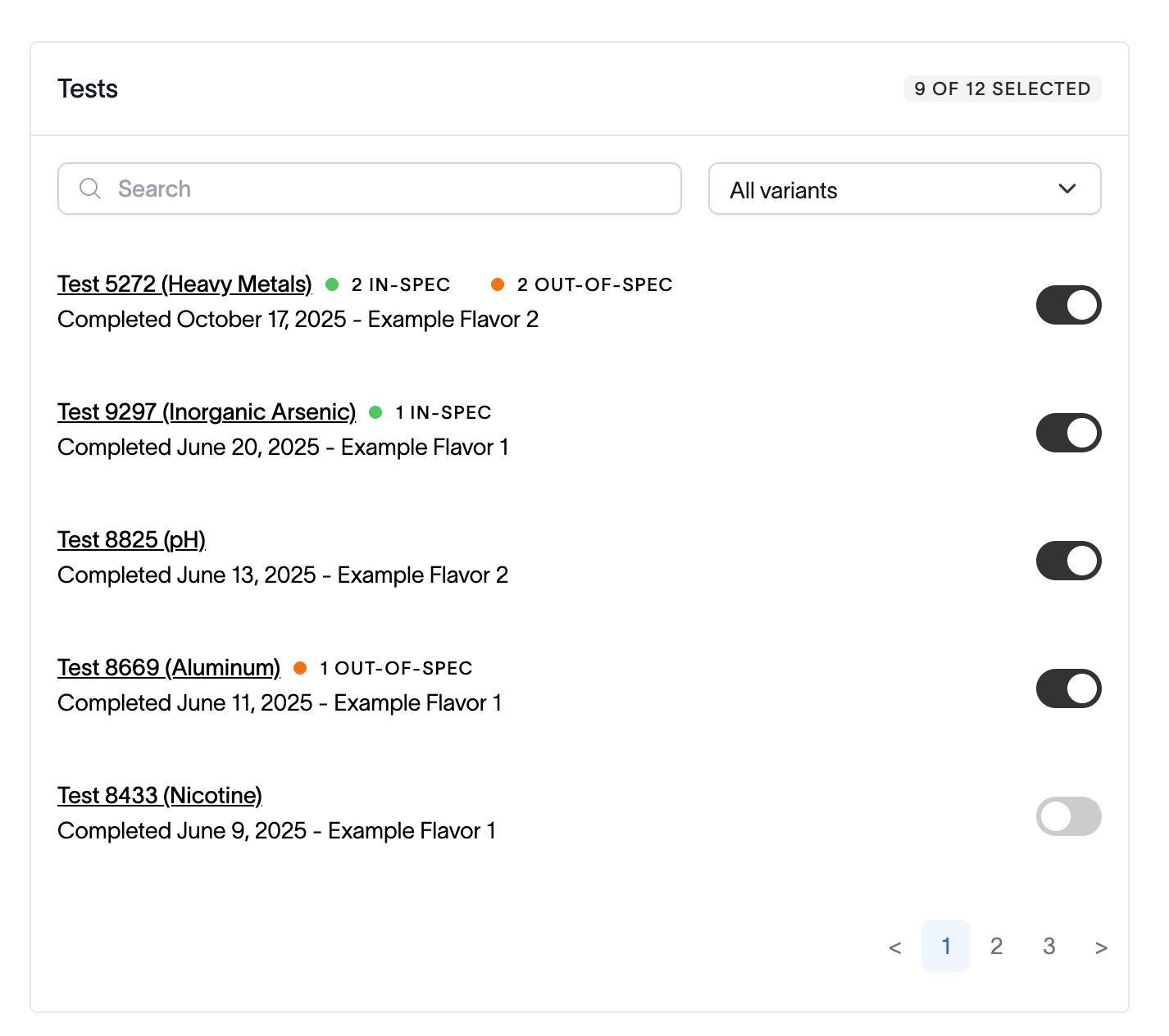The image size is (1169, 1036).
Task: Go to next page arrow
Action: coord(1101,947)
